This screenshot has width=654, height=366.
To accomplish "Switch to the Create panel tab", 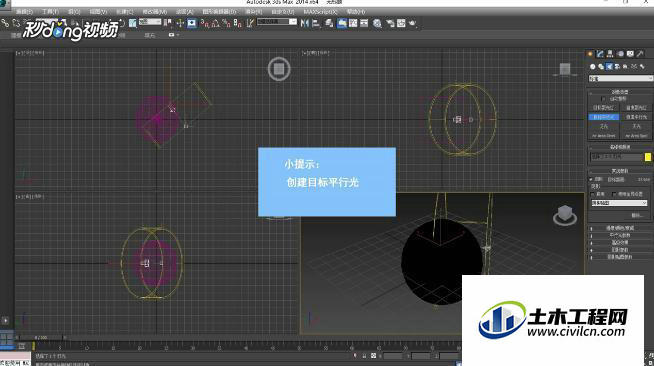I will coord(590,54).
